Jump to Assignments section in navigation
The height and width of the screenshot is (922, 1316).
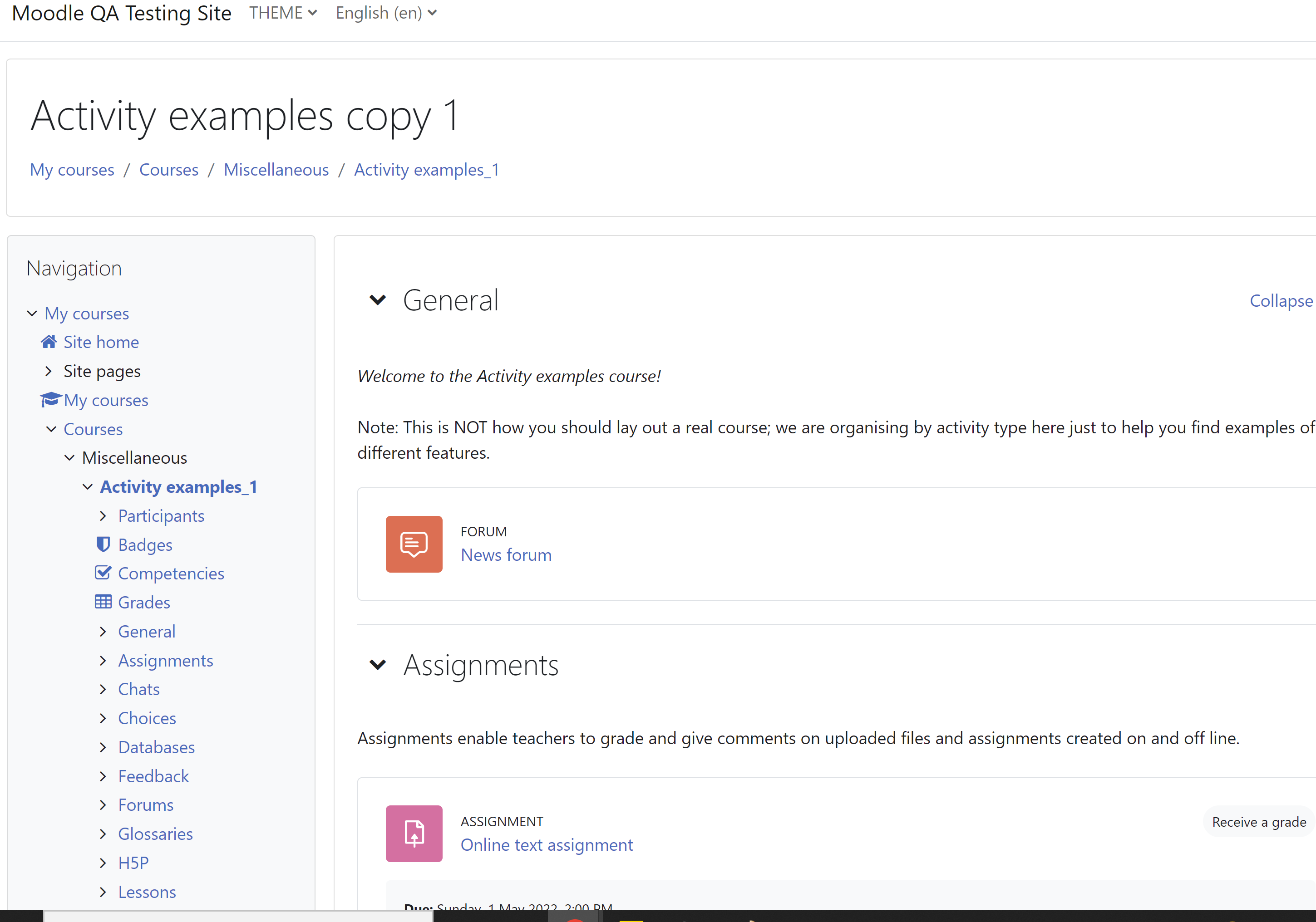166,660
